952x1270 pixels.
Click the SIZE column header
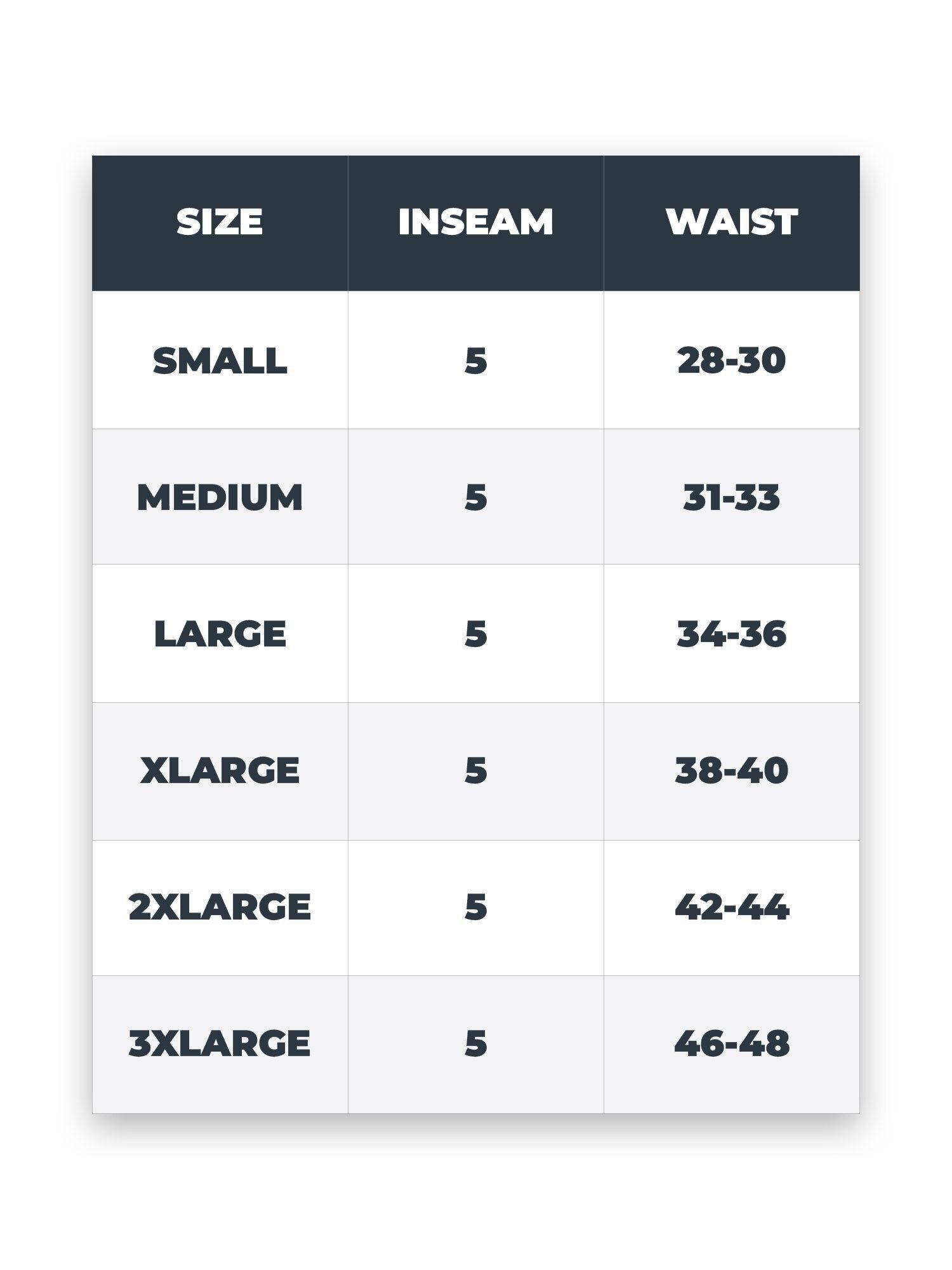220,222
